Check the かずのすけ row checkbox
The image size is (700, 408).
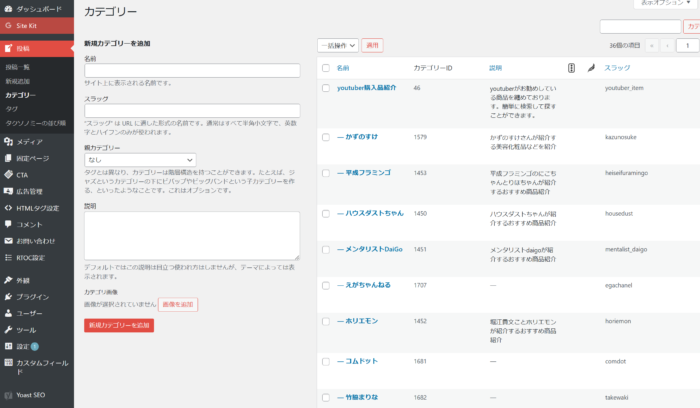326,137
